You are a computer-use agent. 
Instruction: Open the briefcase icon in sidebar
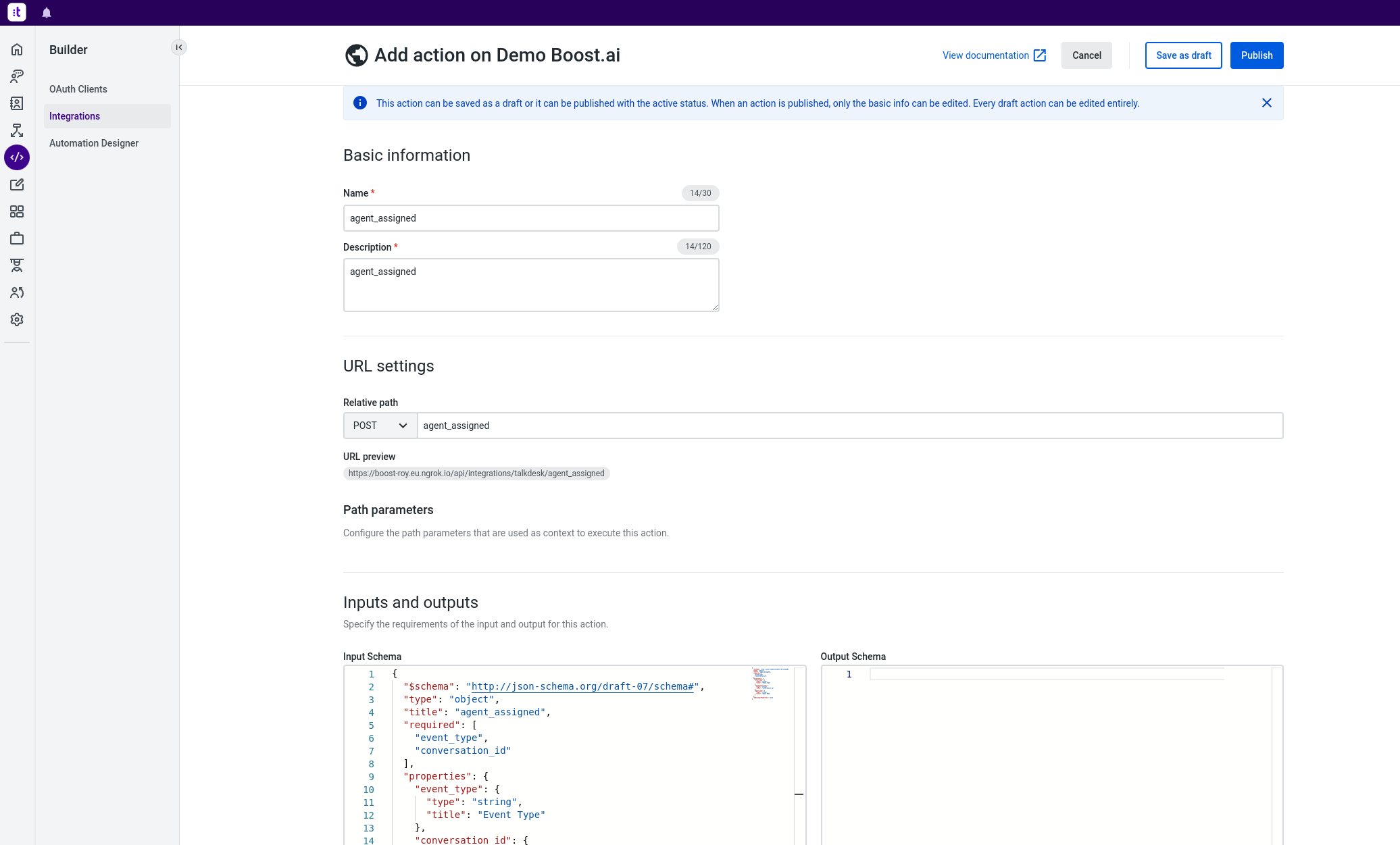coord(17,238)
